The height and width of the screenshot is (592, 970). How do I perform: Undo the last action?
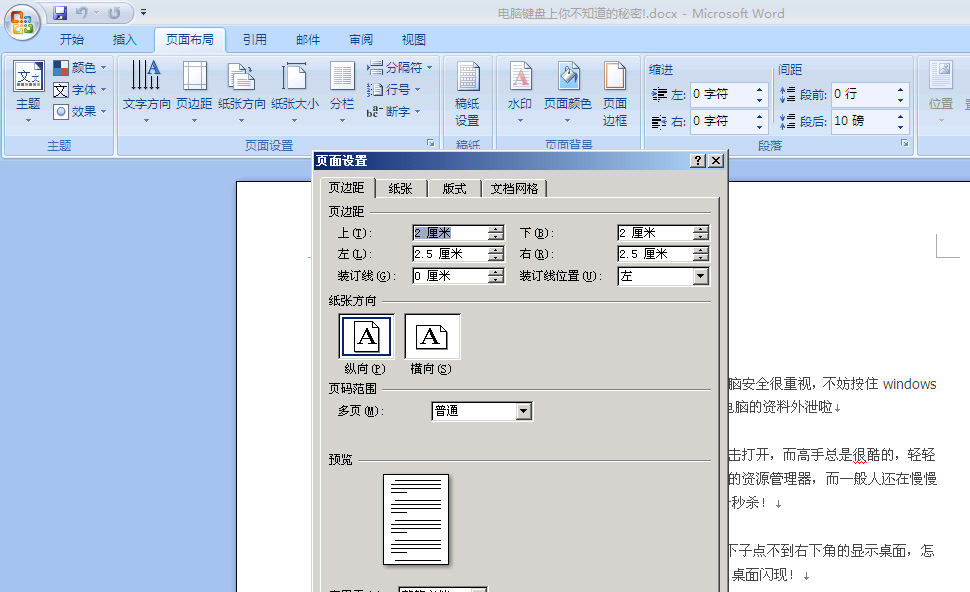point(82,12)
